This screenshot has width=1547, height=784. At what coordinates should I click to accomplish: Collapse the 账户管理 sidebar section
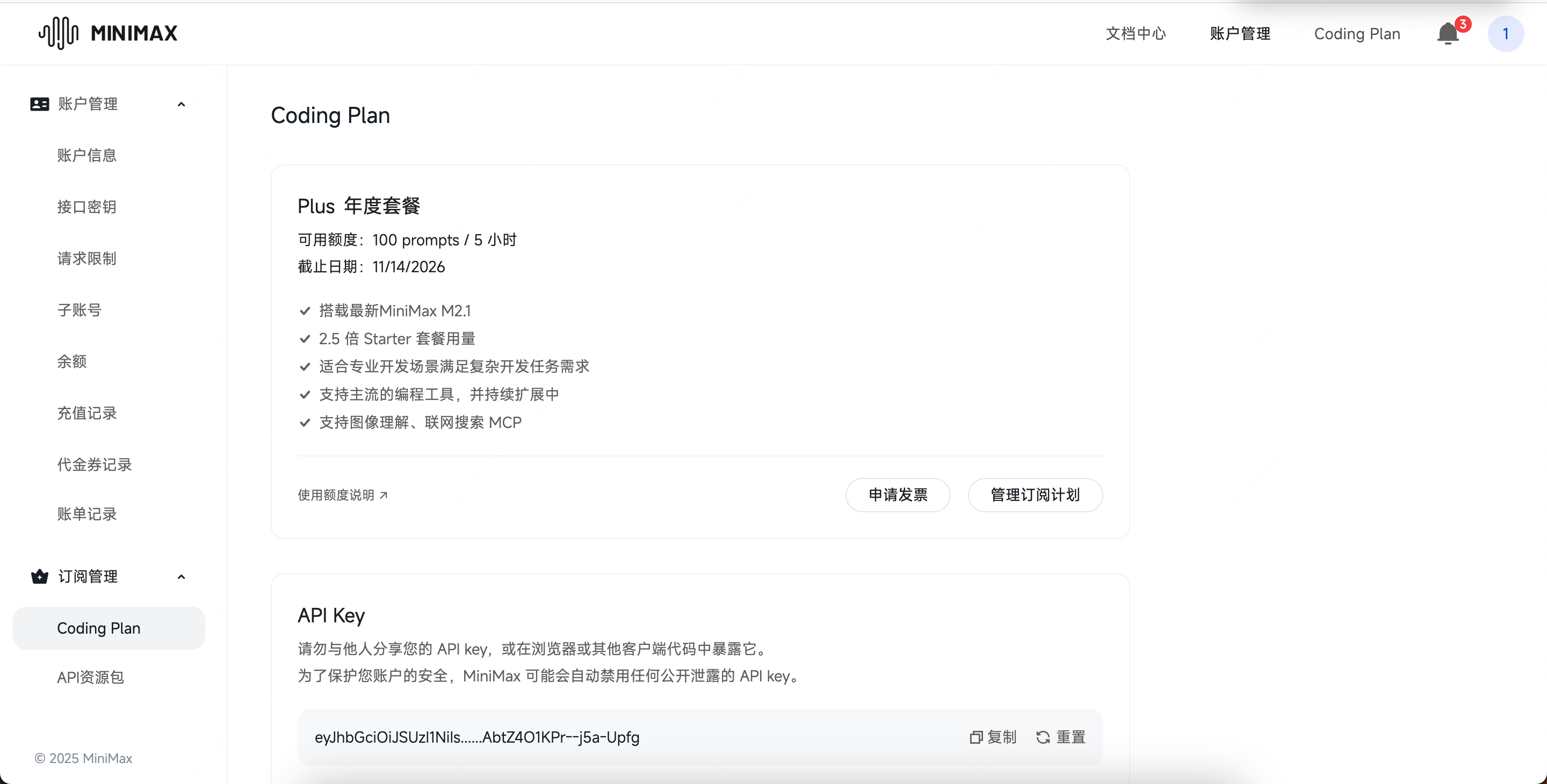click(182, 105)
